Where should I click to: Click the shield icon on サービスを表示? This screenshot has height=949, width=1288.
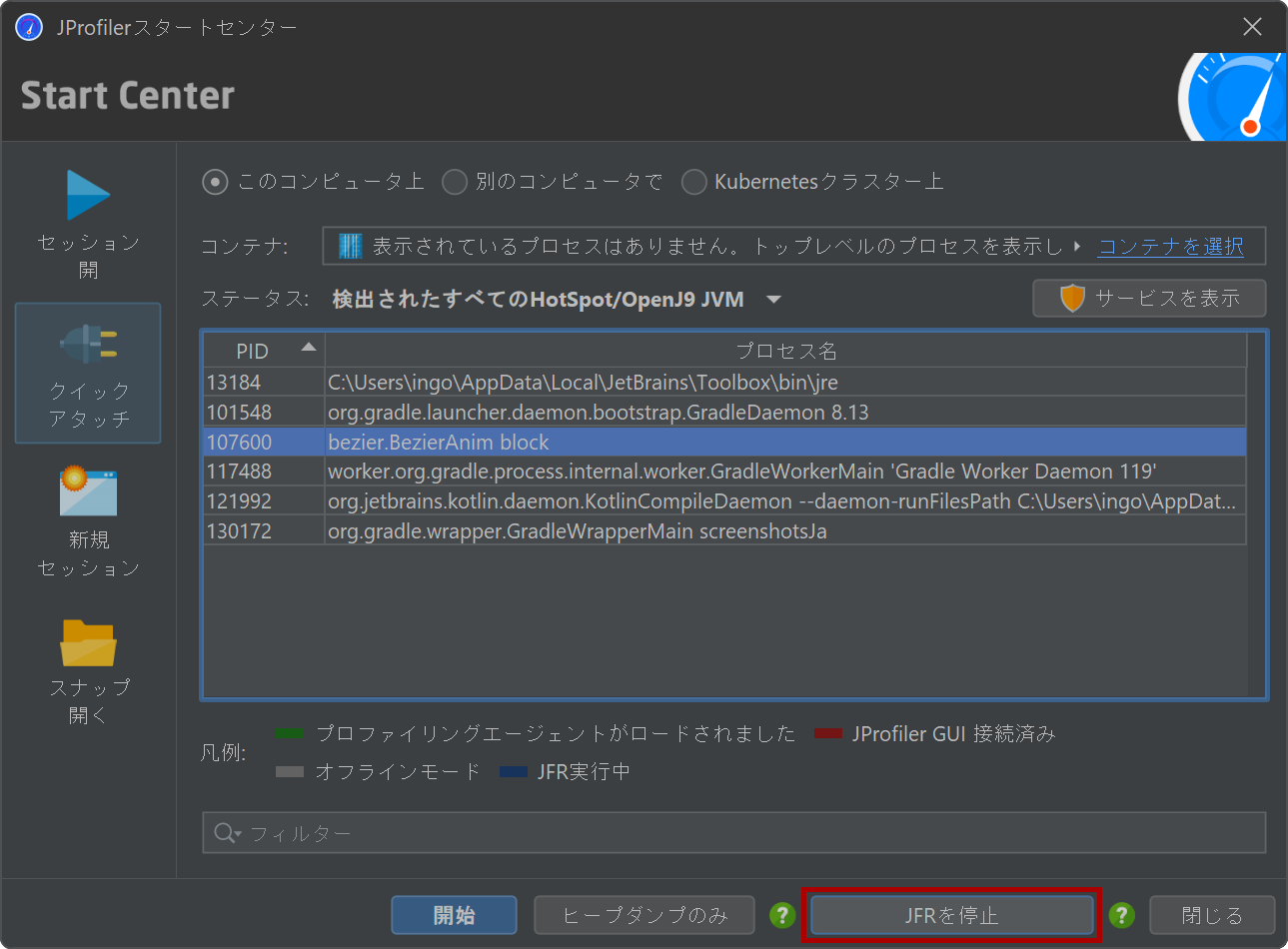tap(1072, 298)
